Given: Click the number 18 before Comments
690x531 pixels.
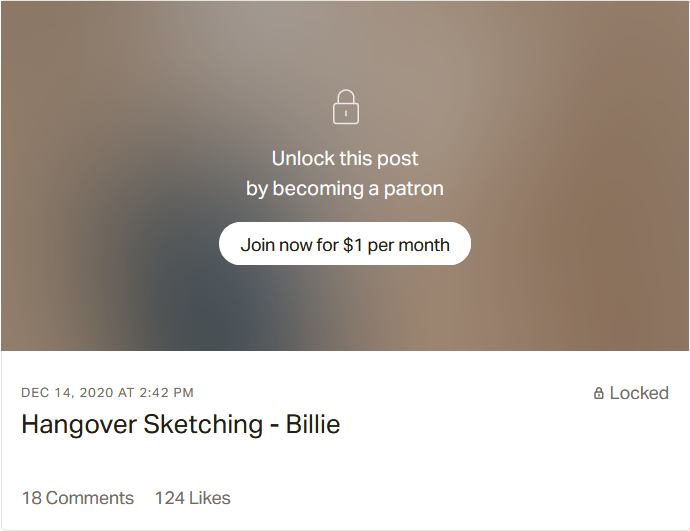Looking at the screenshot, I should click(32, 498).
